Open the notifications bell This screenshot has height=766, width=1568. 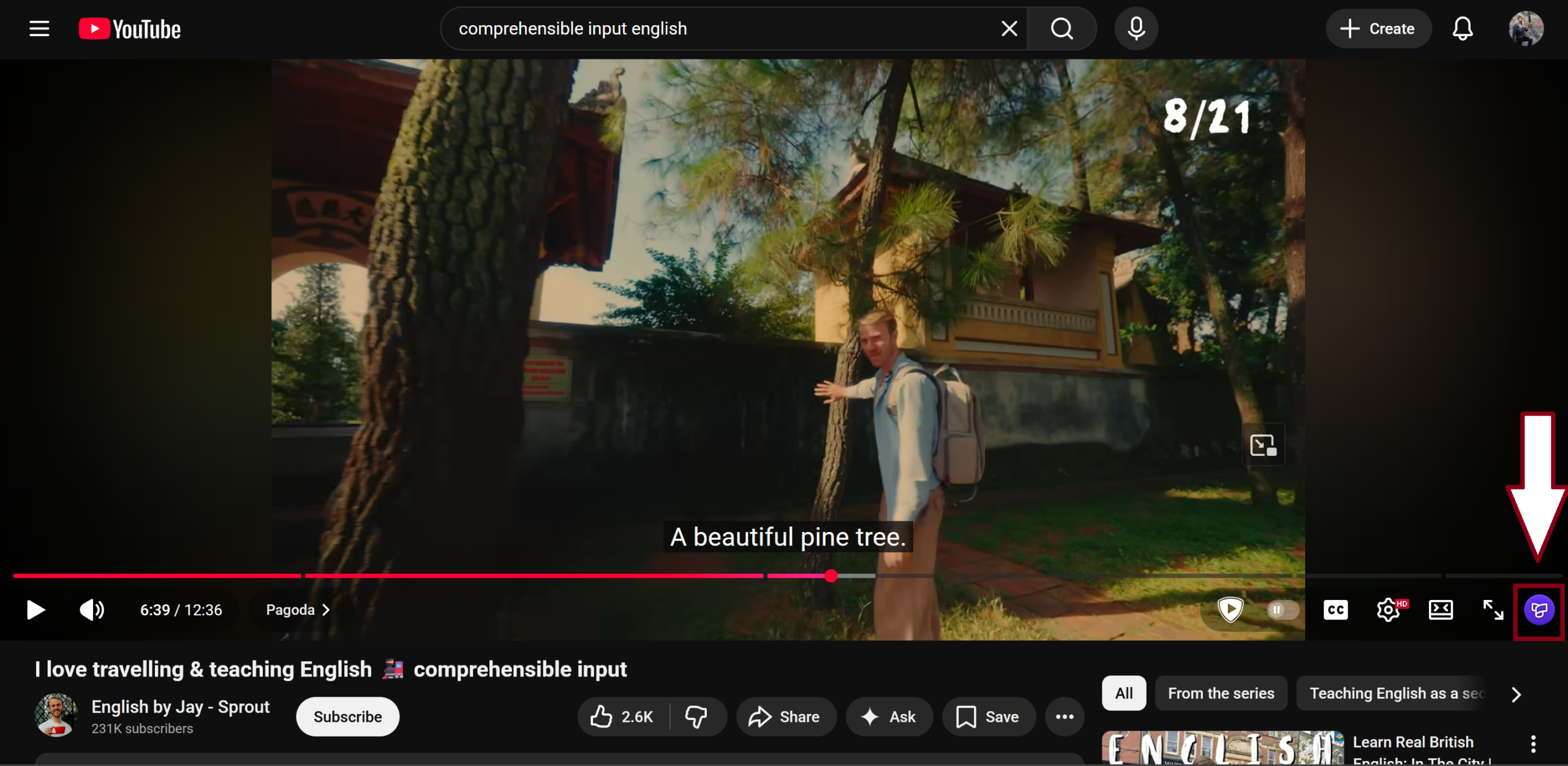[x=1462, y=29]
